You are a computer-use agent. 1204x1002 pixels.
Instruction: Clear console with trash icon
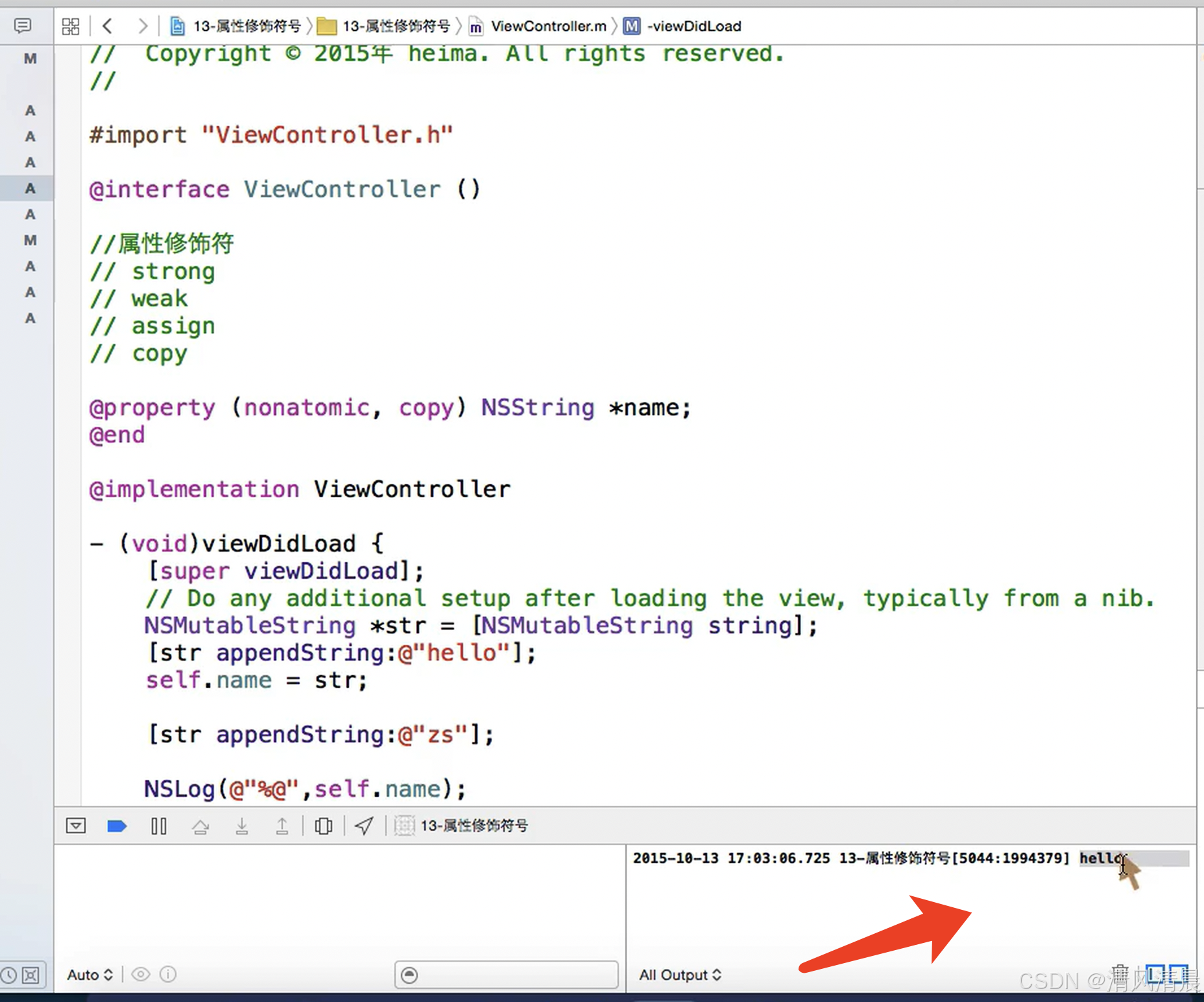tap(1120, 974)
